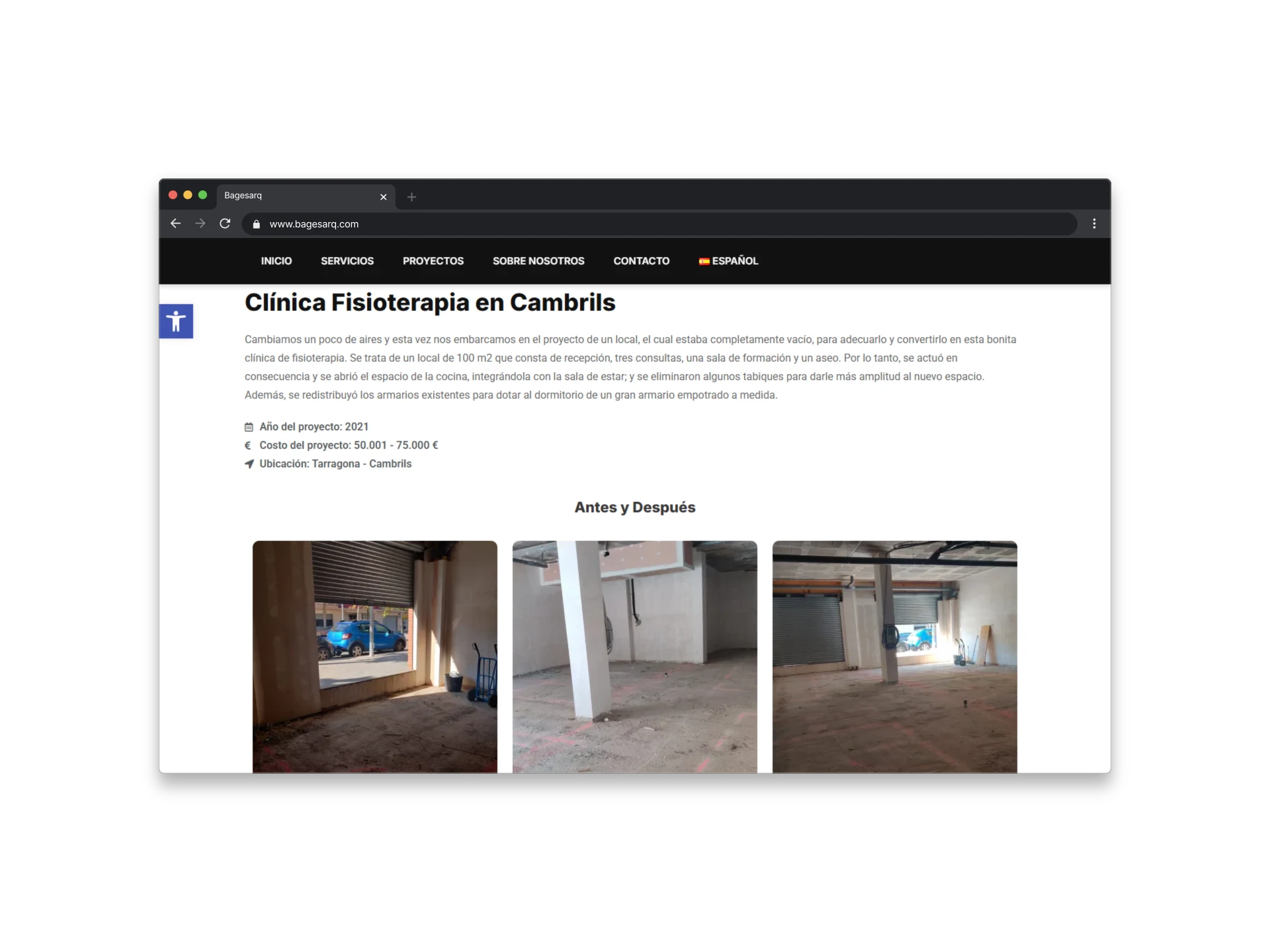Click the Antes y Después heading
1270x952 pixels.
click(x=635, y=507)
